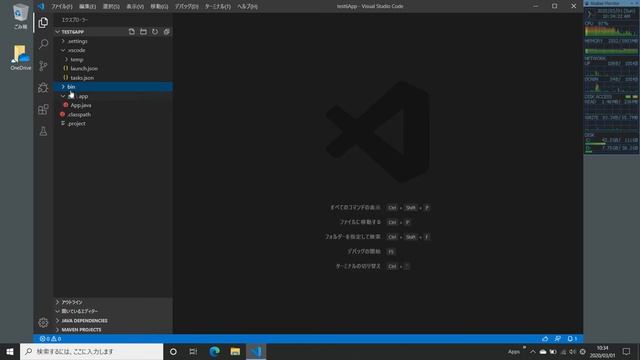This screenshot has width=640, height=360.
Task: Open the Test flask view in the activity bar
Action: (x=43, y=131)
